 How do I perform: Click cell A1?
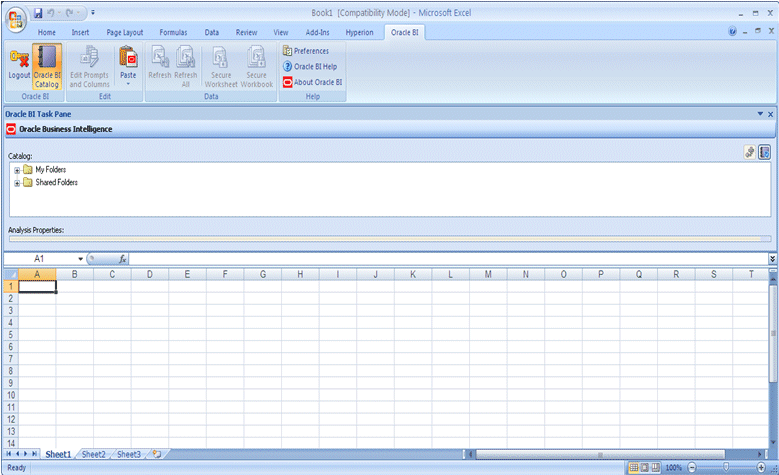(37, 287)
